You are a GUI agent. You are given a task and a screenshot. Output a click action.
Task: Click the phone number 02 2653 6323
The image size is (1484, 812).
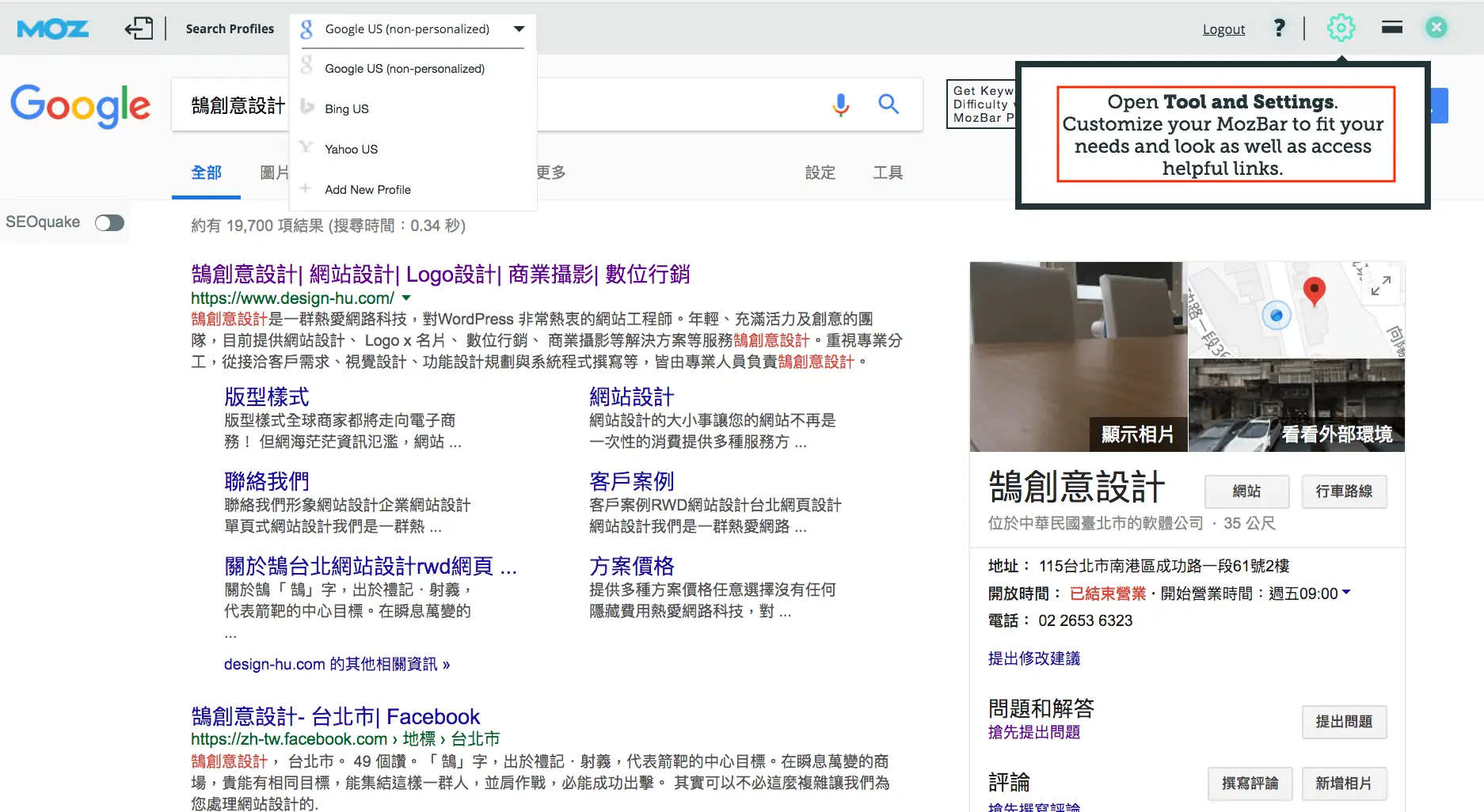pos(1085,620)
